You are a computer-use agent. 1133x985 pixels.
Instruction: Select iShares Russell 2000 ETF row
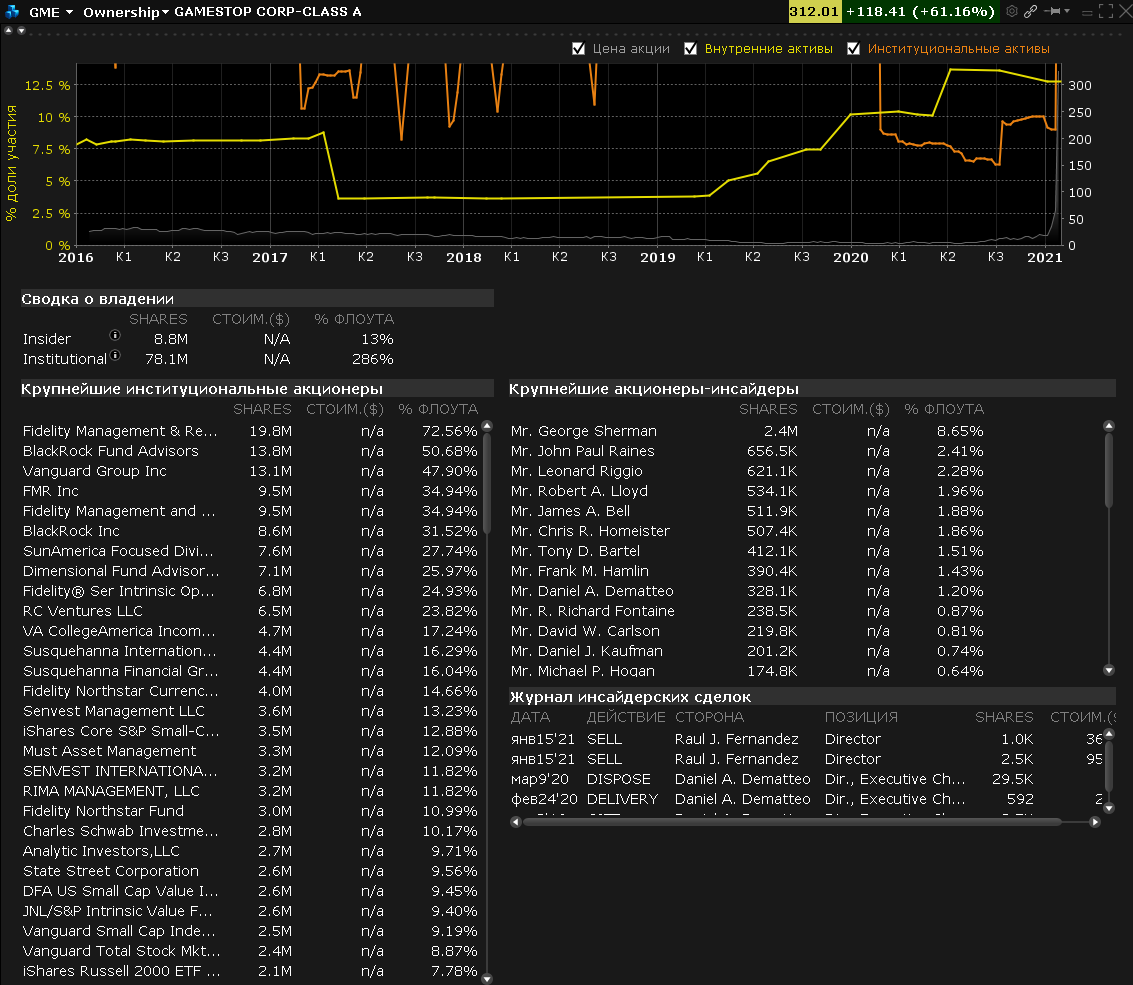tap(251, 971)
